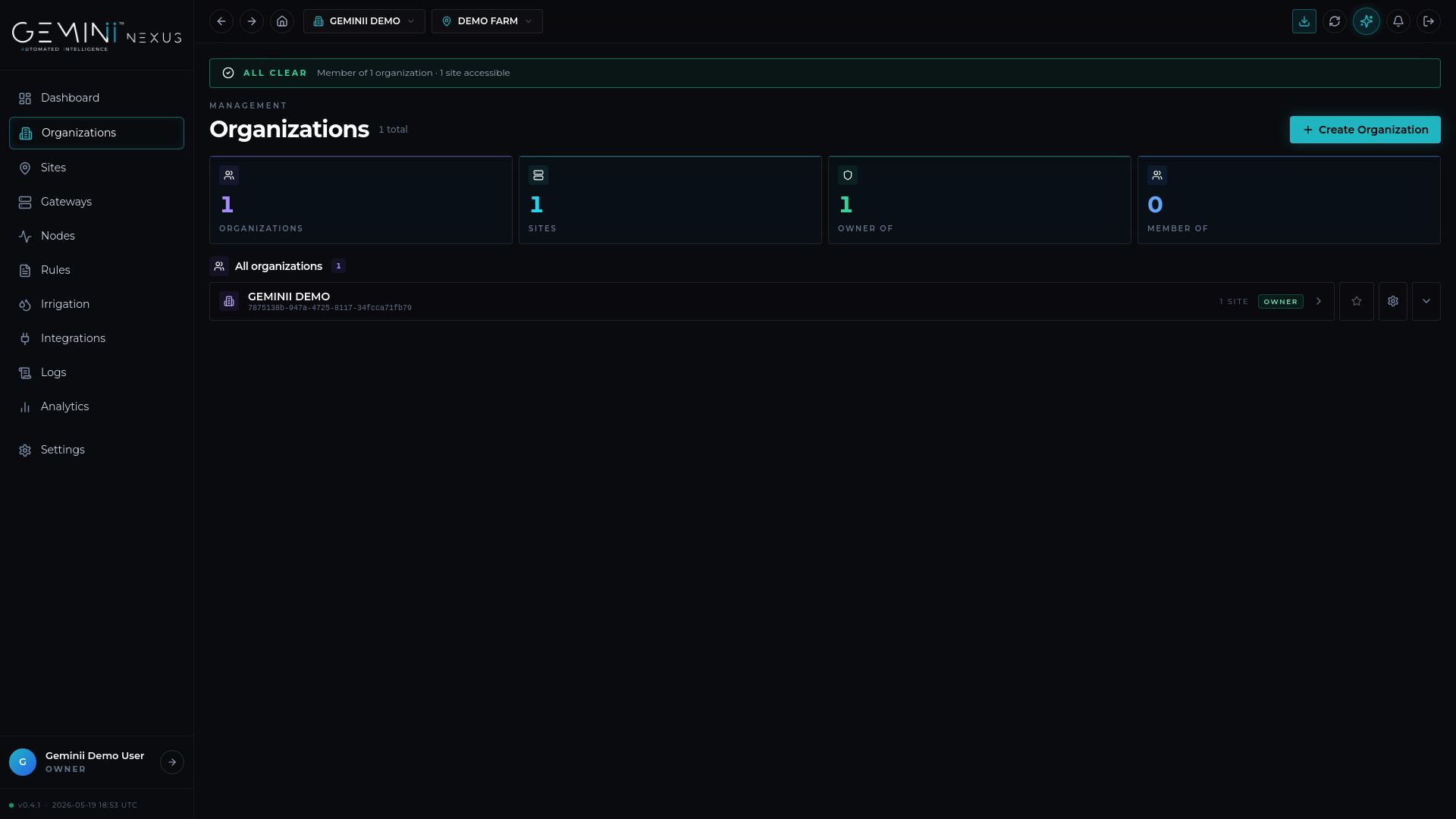The height and width of the screenshot is (819, 1456).
Task: Click the All organizations heading
Action: pyautogui.click(x=278, y=266)
